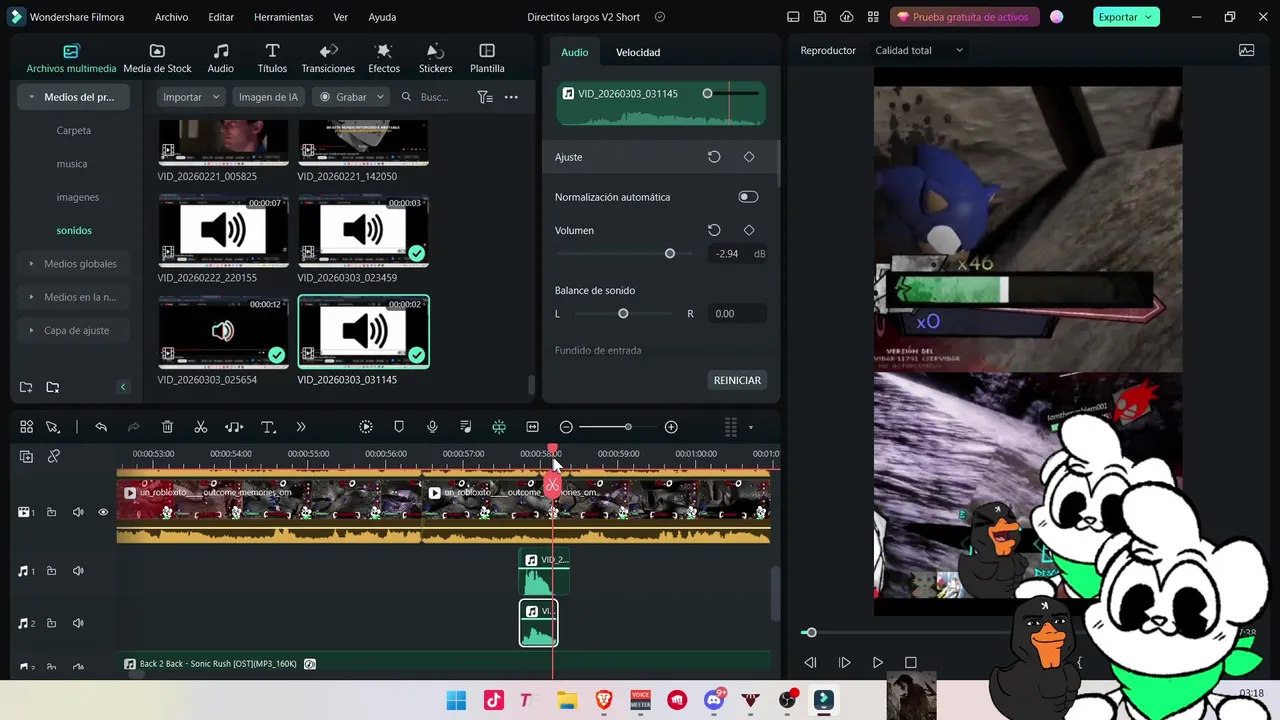
Task: Open the Archivos multimedia panel
Action: point(71,59)
